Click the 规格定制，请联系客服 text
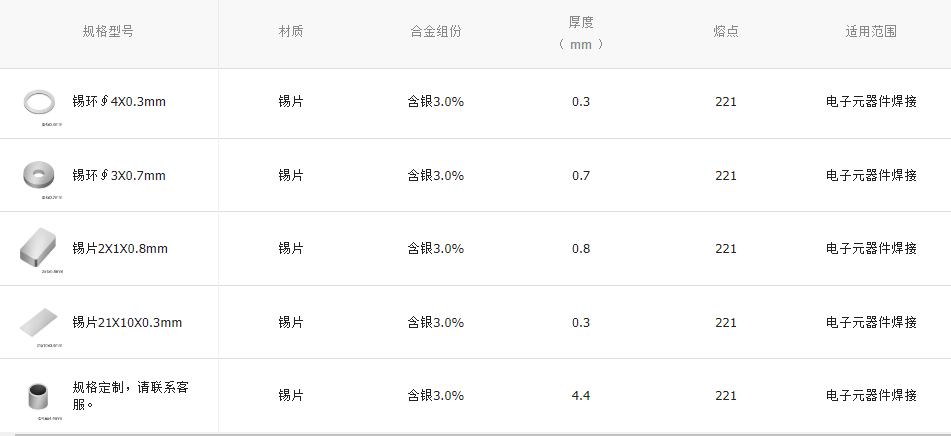Image resolution: width=951 pixels, height=436 pixels. click(130, 396)
